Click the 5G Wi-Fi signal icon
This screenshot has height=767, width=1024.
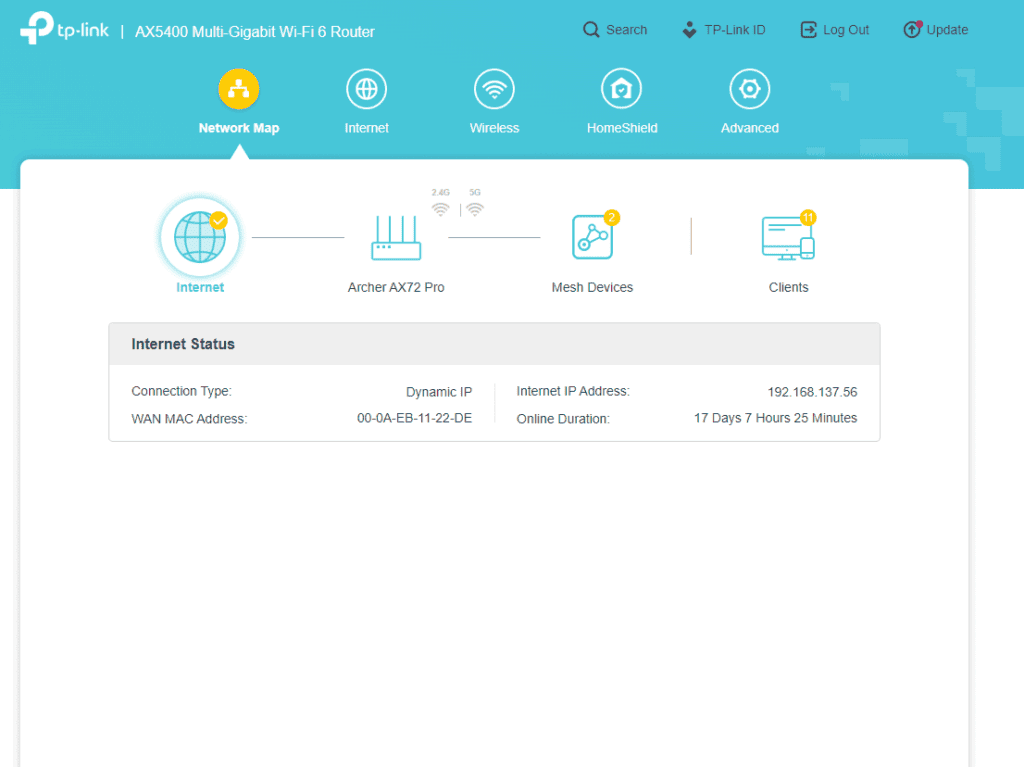[x=475, y=209]
